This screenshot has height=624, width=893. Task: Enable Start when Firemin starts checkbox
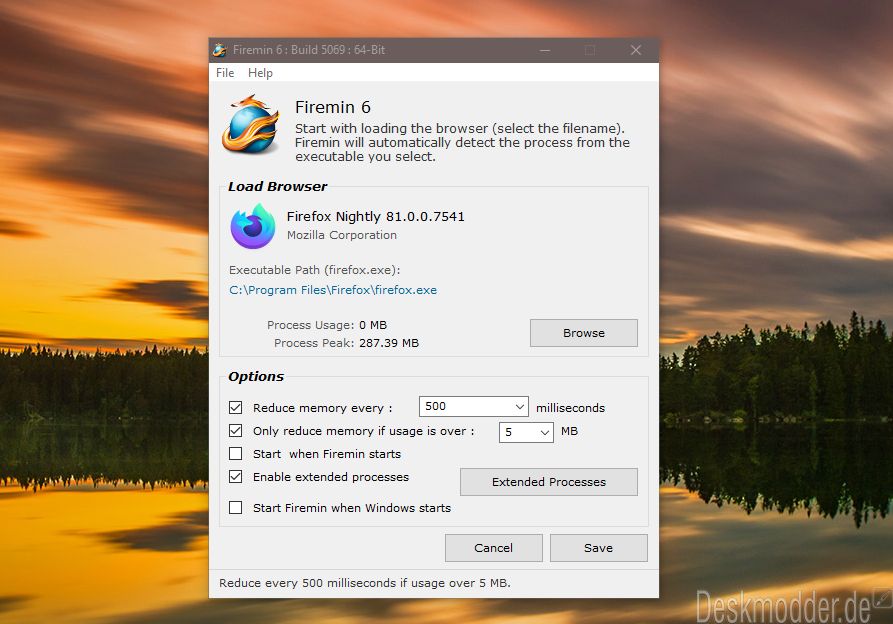pos(236,454)
